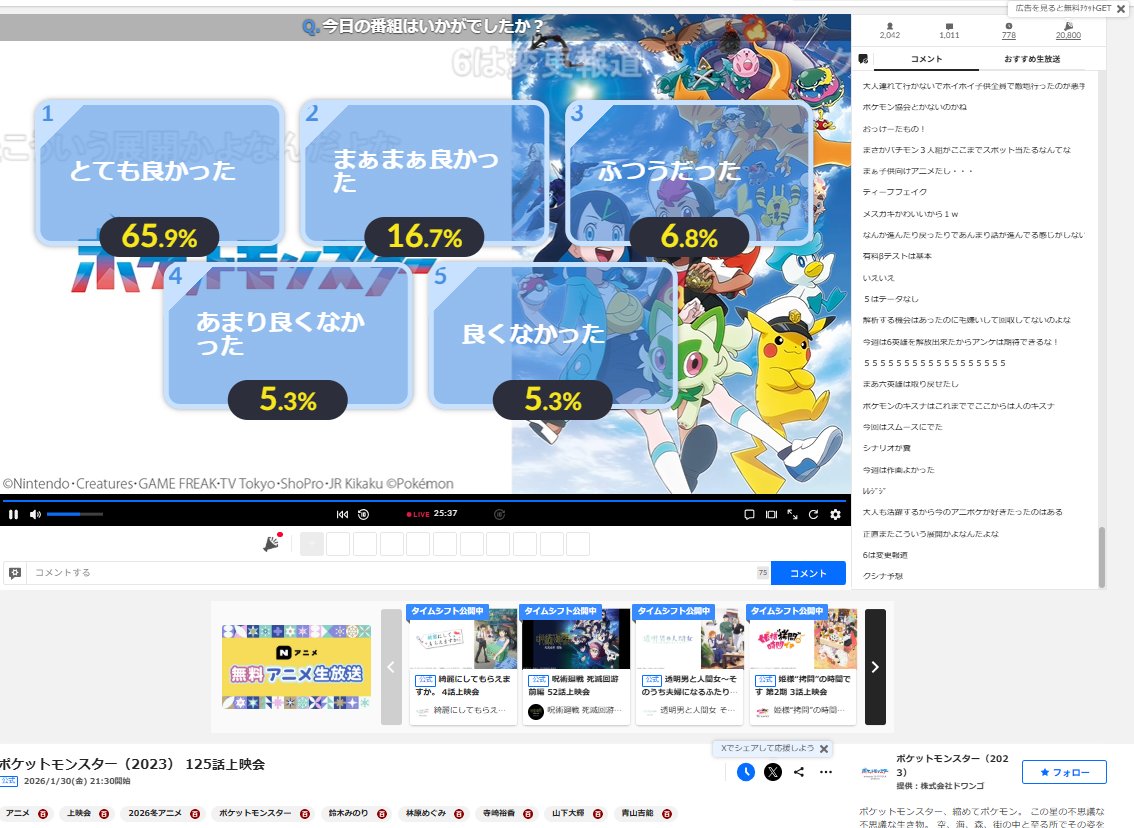Click the comment 6は変更報道

(884, 555)
